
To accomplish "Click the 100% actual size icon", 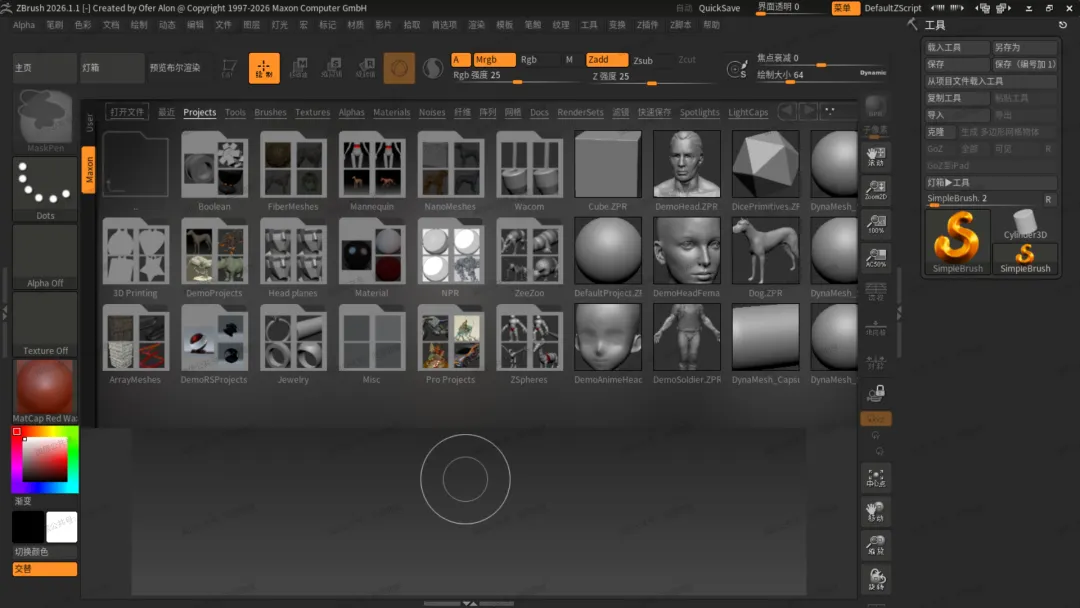I will 875,224.
